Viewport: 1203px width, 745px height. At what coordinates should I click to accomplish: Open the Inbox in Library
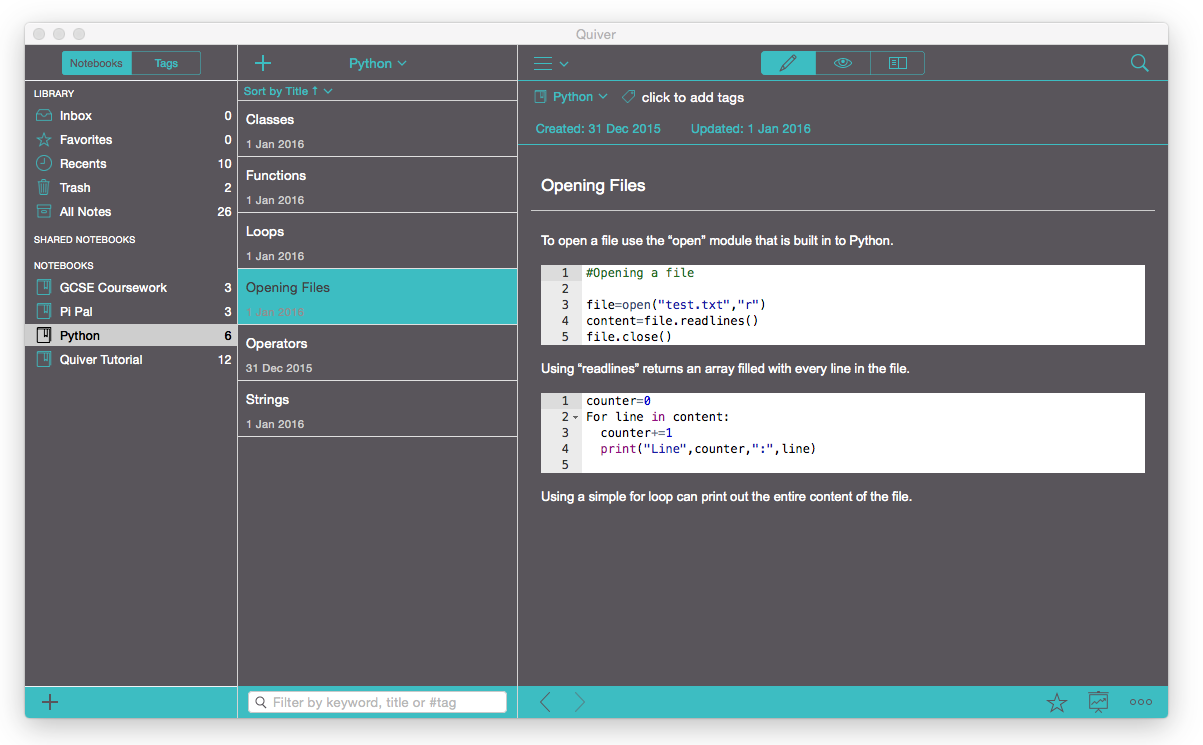[131, 116]
